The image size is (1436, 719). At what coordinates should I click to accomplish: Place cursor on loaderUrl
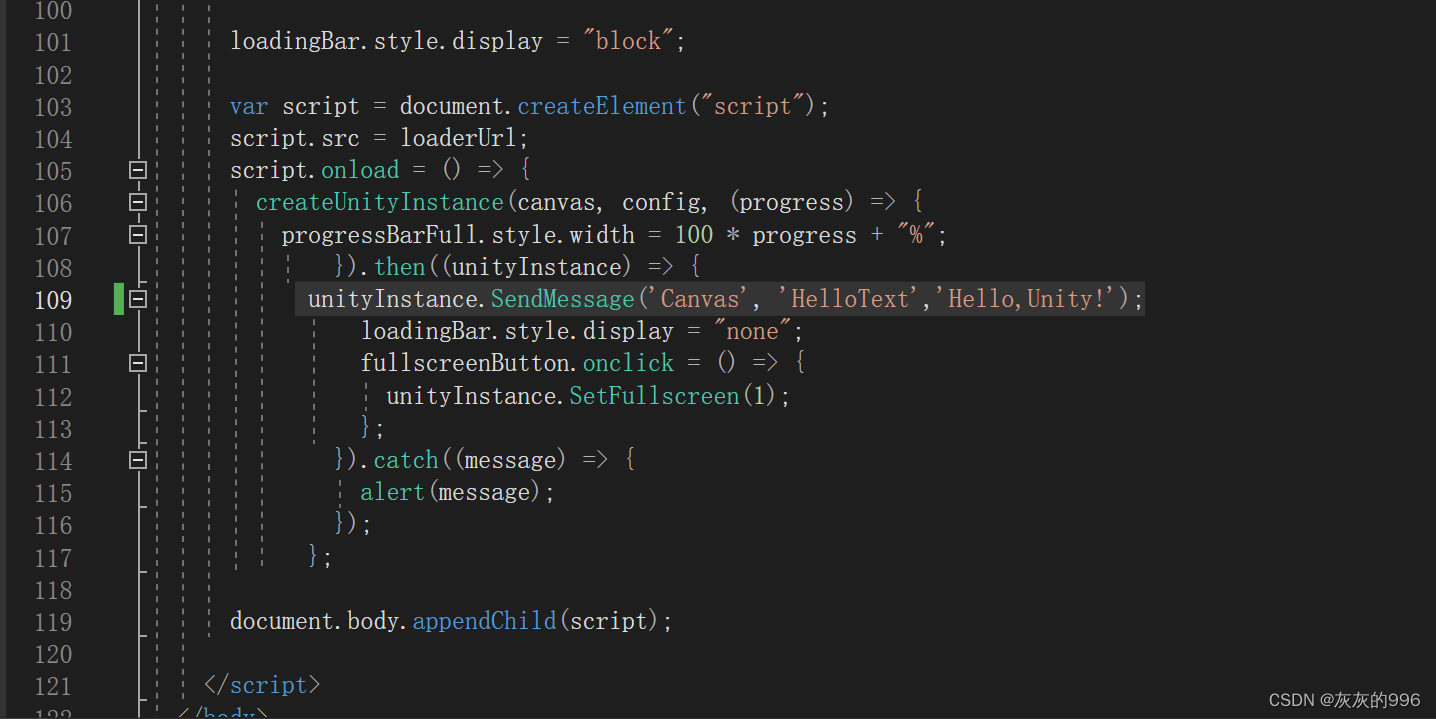coord(458,138)
